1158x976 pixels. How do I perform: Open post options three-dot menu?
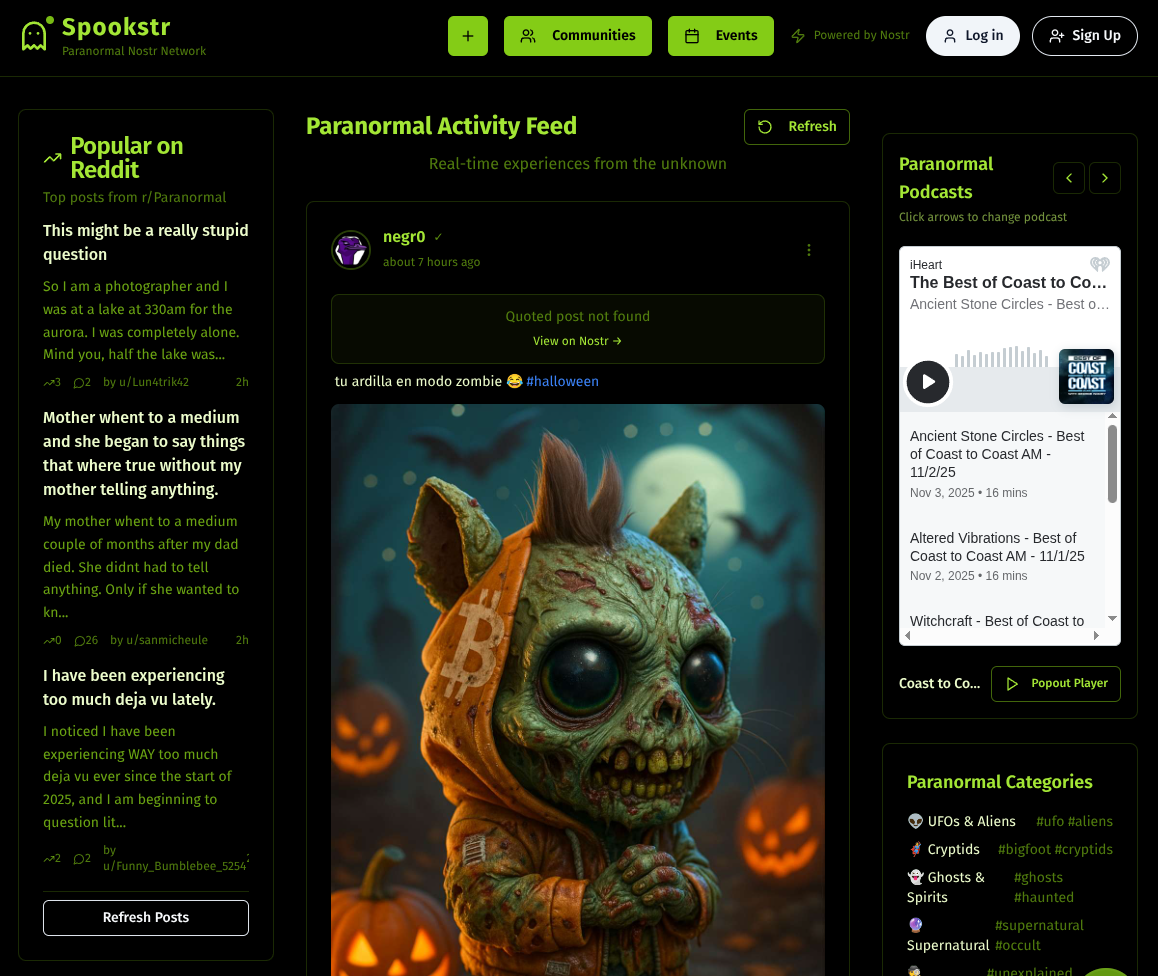pos(809,250)
